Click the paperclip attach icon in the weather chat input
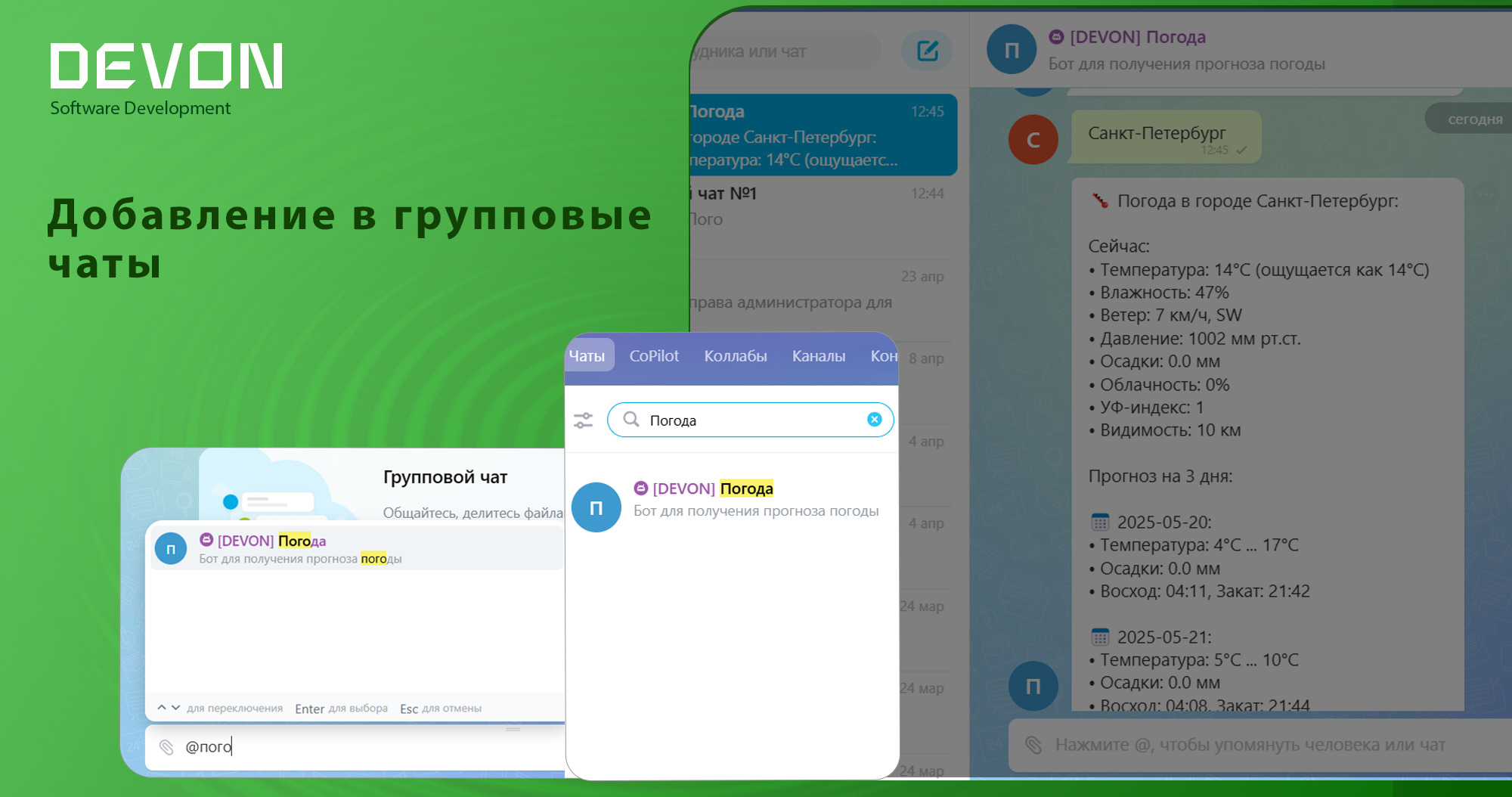The image size is (1512, 797). pyautogui.click(x=1033, y=745)
